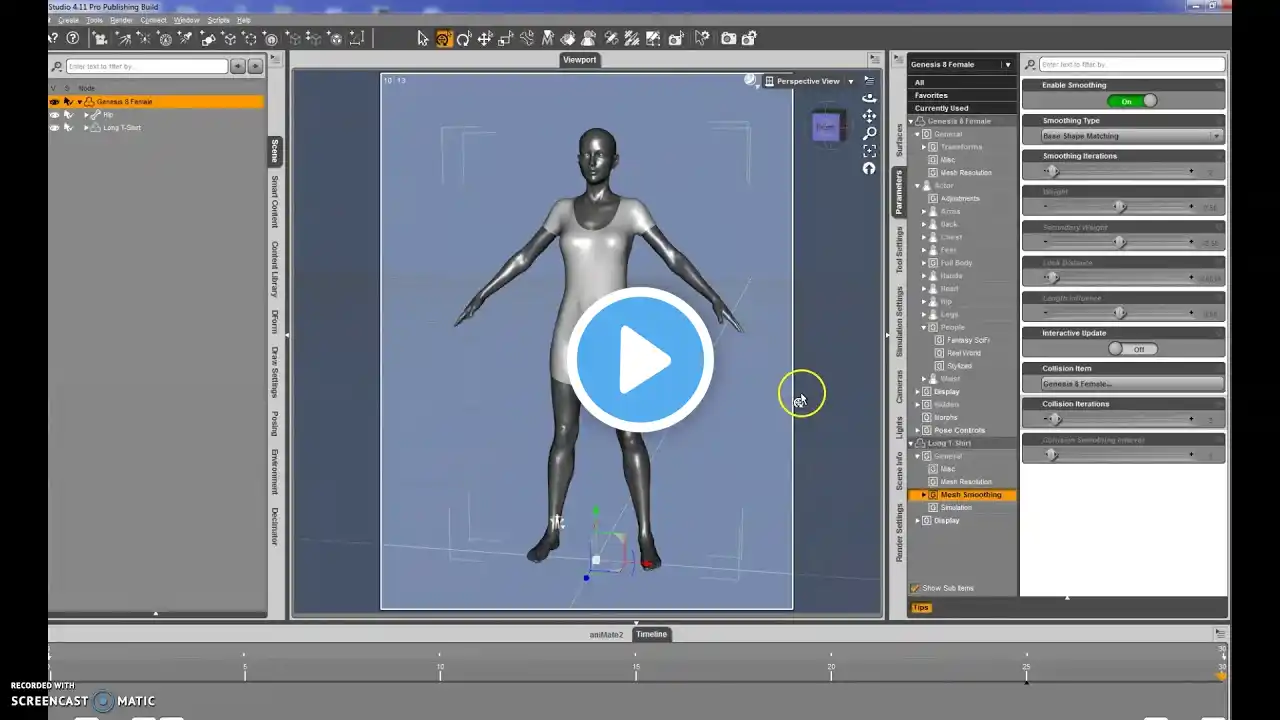Image resolution: width=1280 pixels, height=720 pixels.
Task: Toggle the Show Sub Items checkbox
Action: pos(915,588)
